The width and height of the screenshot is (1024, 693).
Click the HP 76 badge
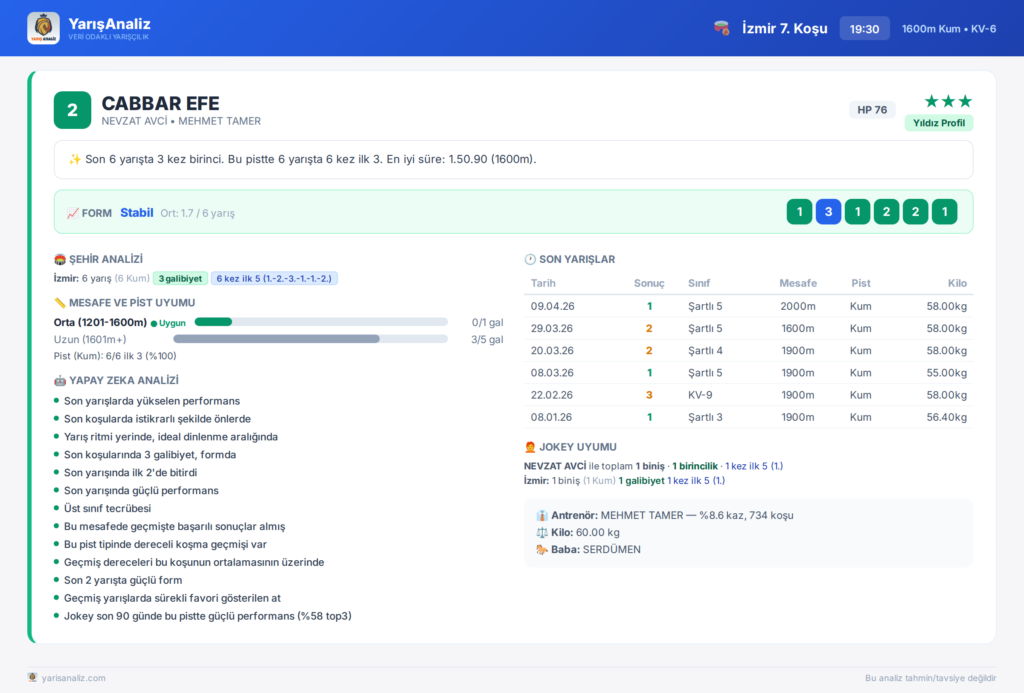tap(872, 110)
